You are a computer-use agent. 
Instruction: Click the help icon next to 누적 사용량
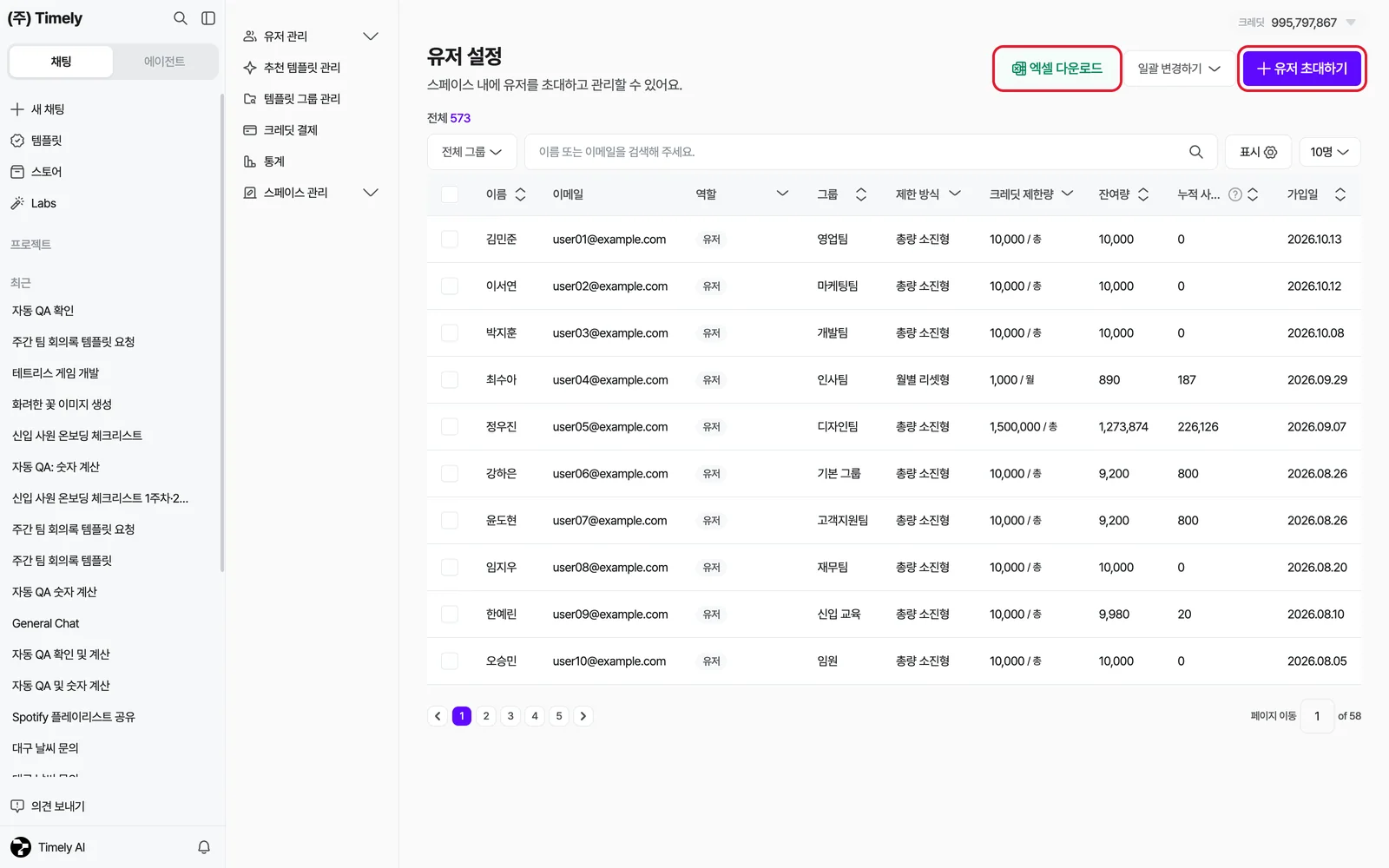pos(1235,194)
